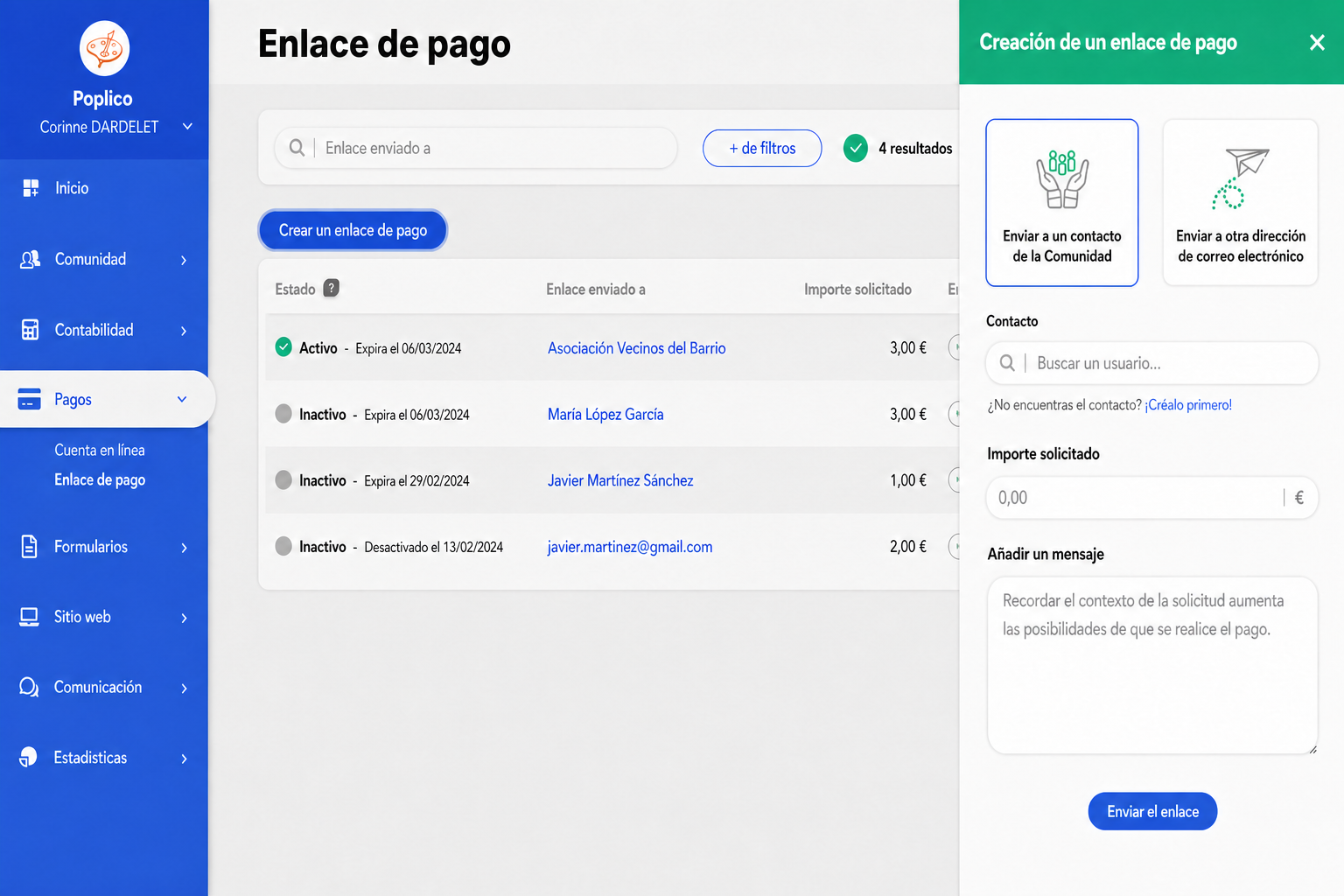Open Javier Martínez Sánchez link
The height and width of the screenshot is (896, 1344).
[620, 480]
